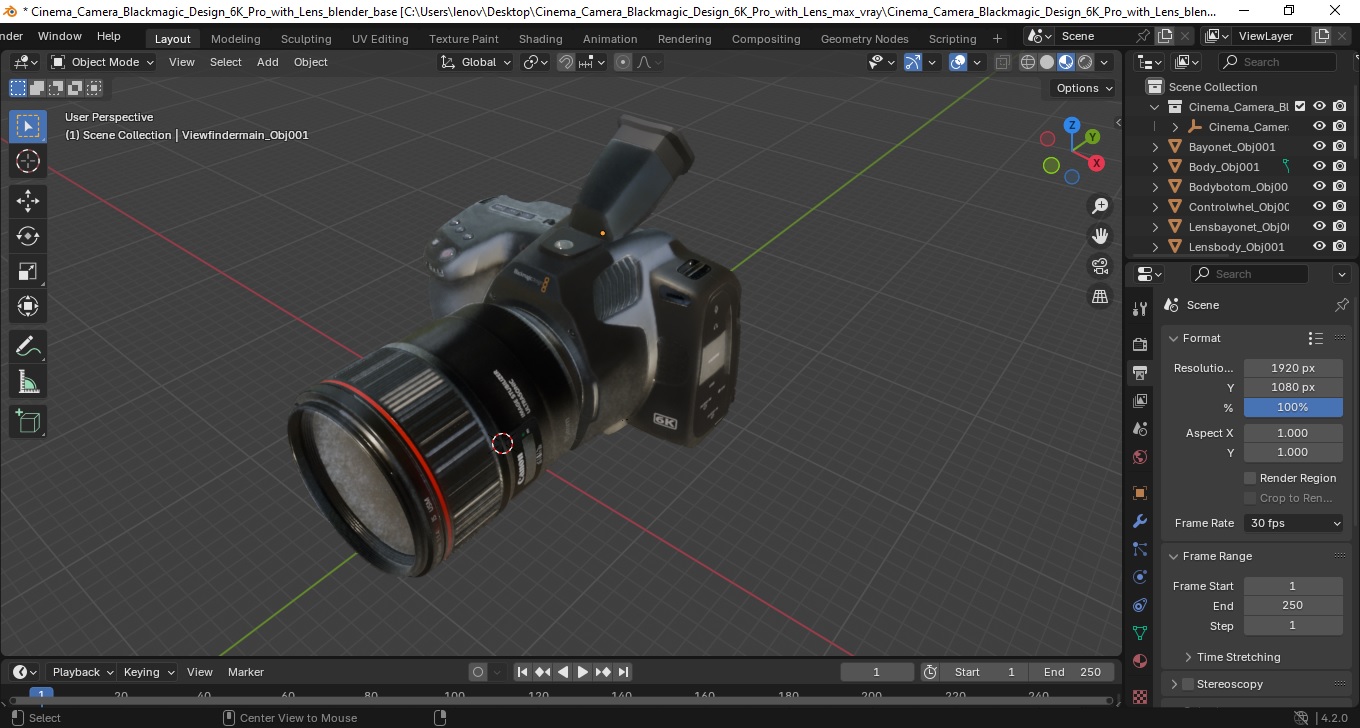Screen dimensions: 1360x728
Task: Switch to the Modeling workspace tab
Action: tap(236, 39)
